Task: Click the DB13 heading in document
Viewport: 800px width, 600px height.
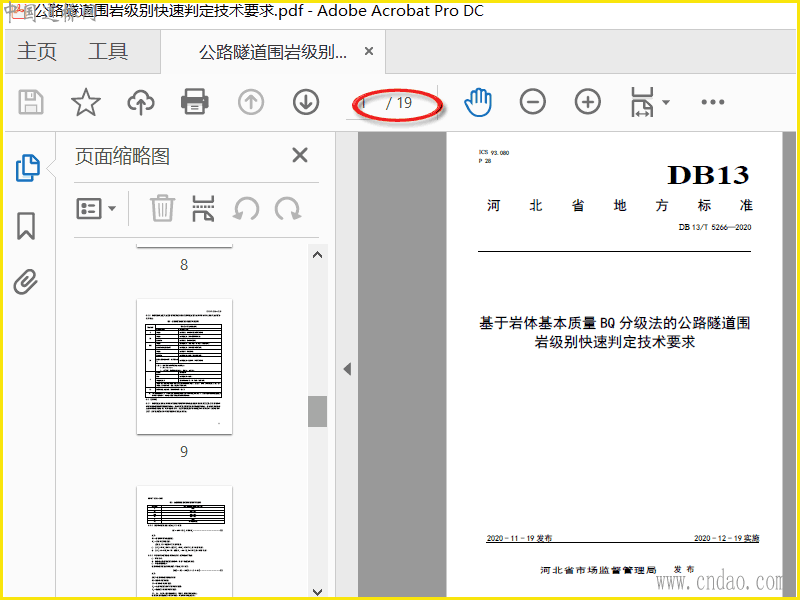Action: (x=708, y=176)
